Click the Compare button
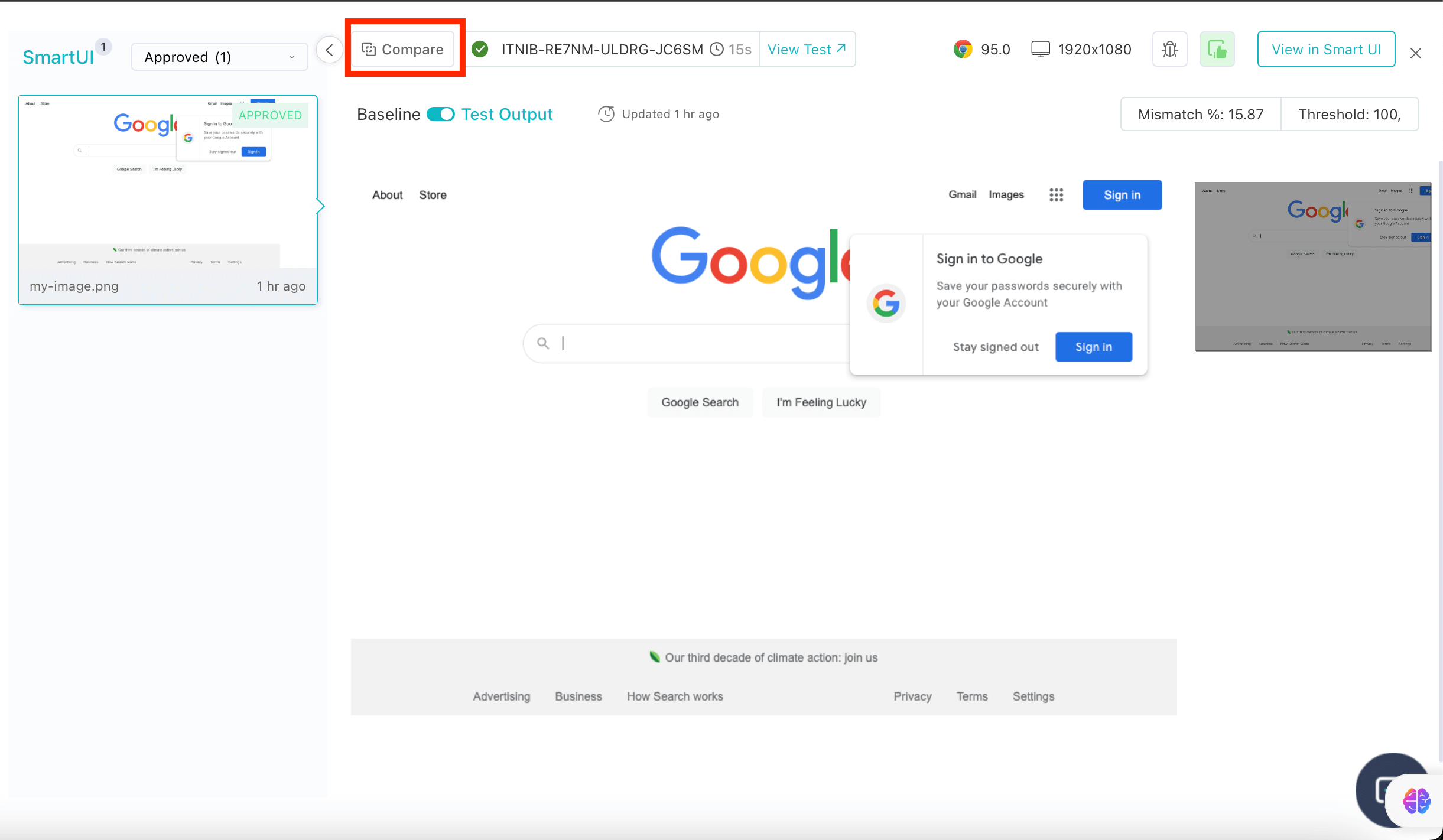Screen dimensions: 1443x840 pyautogui.click(x=403, y=50)
